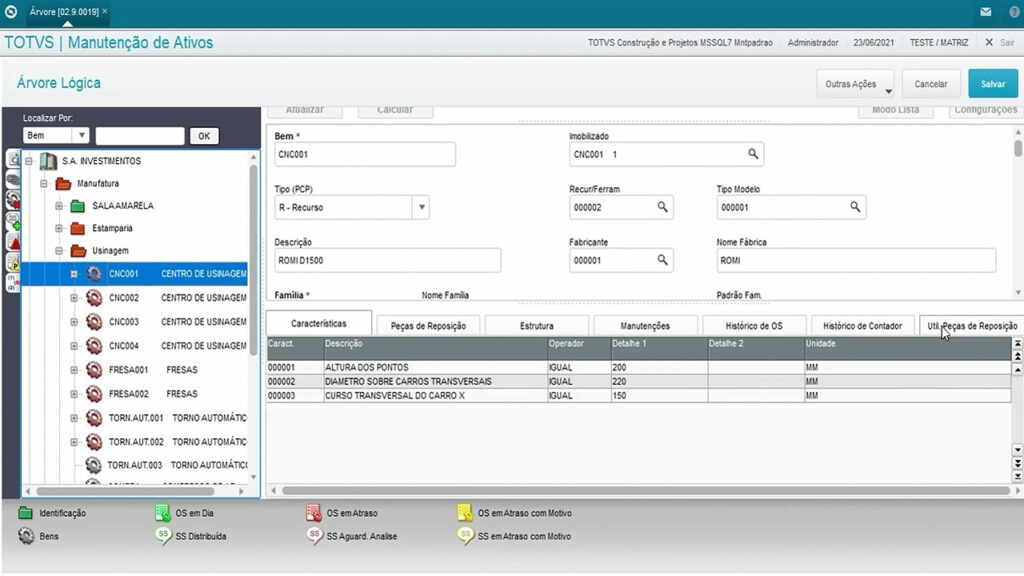Click the S.A. INVESTIMENTOS building icon

[x=48, y=161]
